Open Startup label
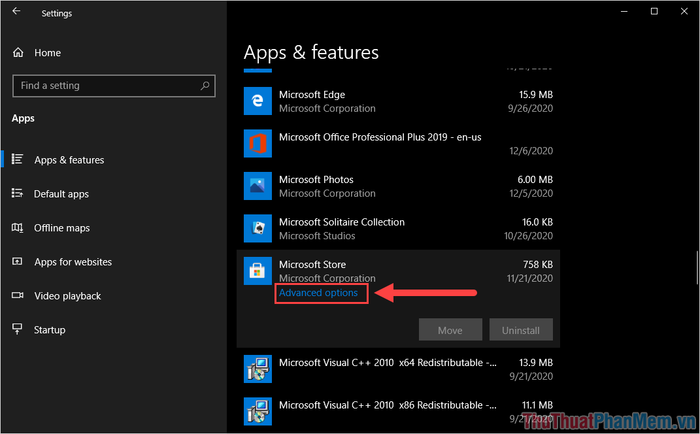 pyautogui.click(x=50, y=330)
